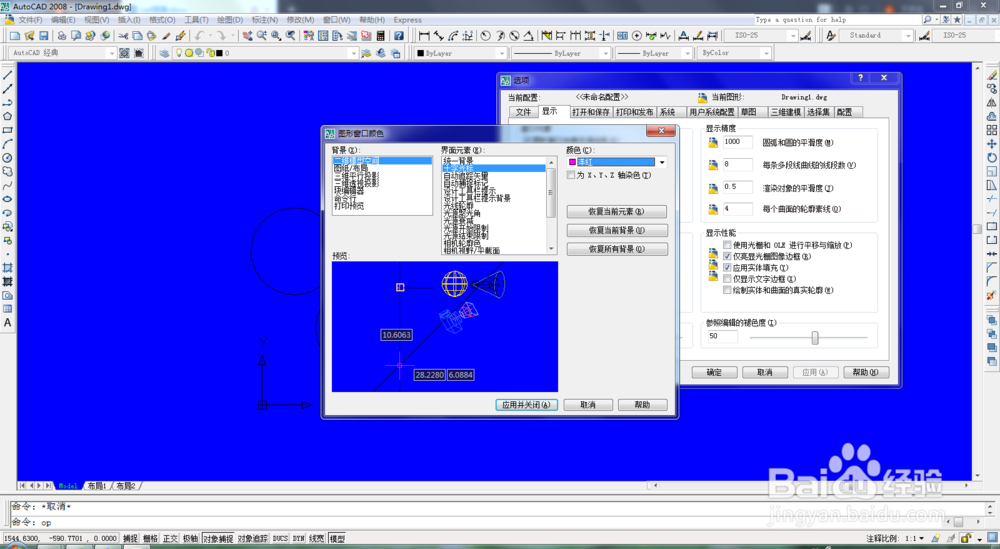
Task: Open the linetype ByLayer dropdown
Action: (605, 53)
